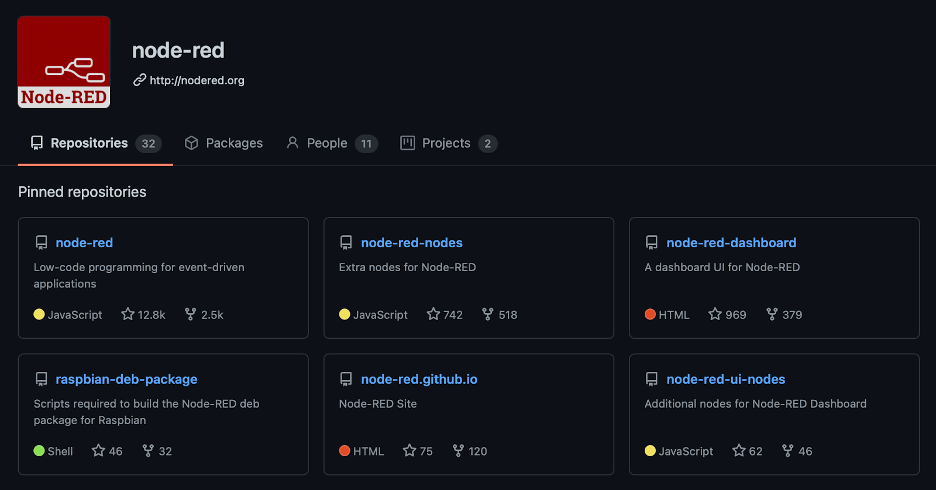Open node-red-ui-nodes repository
The image size is (936, 490).
pos(725,379)
